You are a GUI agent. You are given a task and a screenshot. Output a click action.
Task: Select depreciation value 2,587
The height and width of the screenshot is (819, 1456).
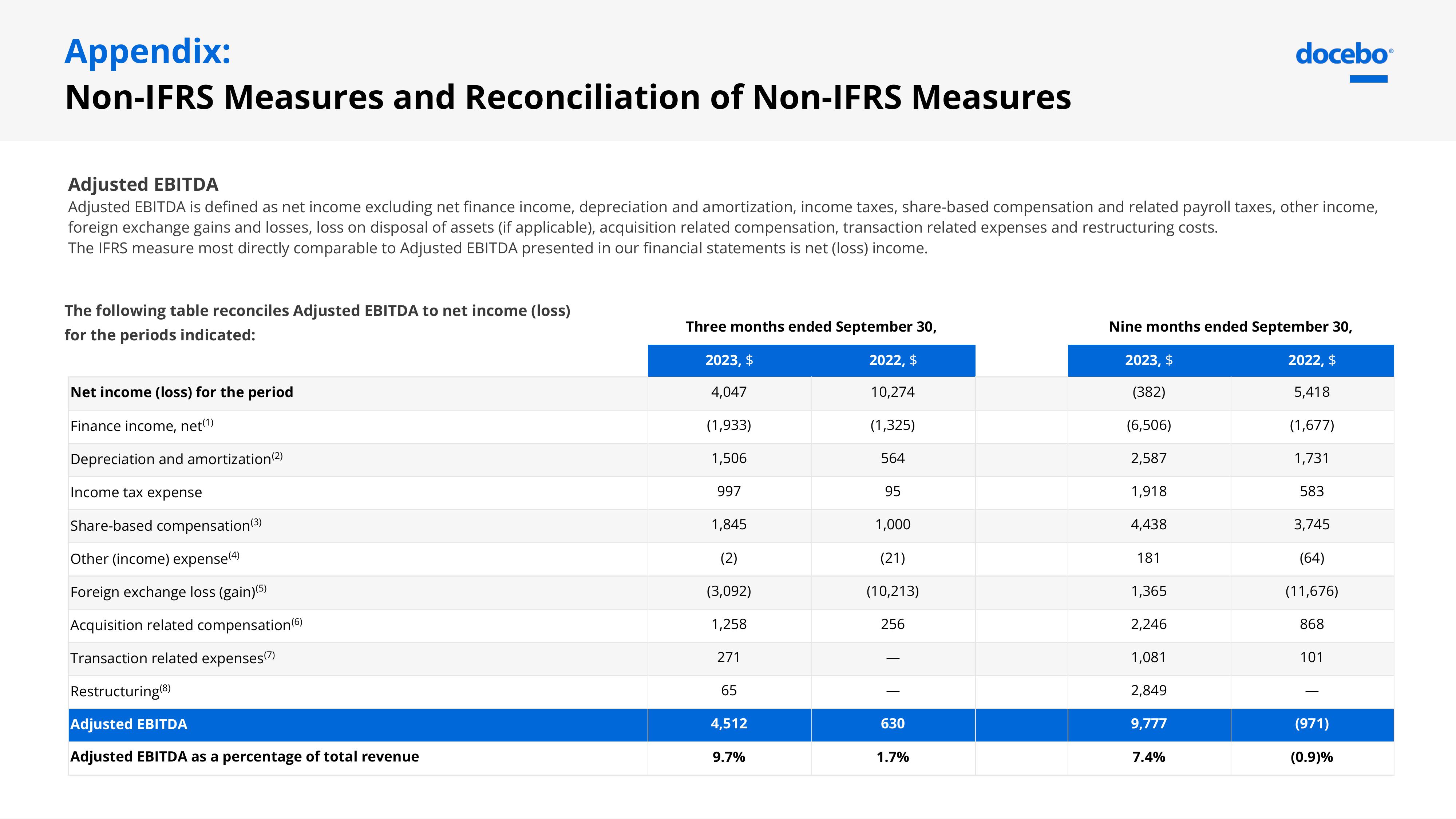[1148, 458]
